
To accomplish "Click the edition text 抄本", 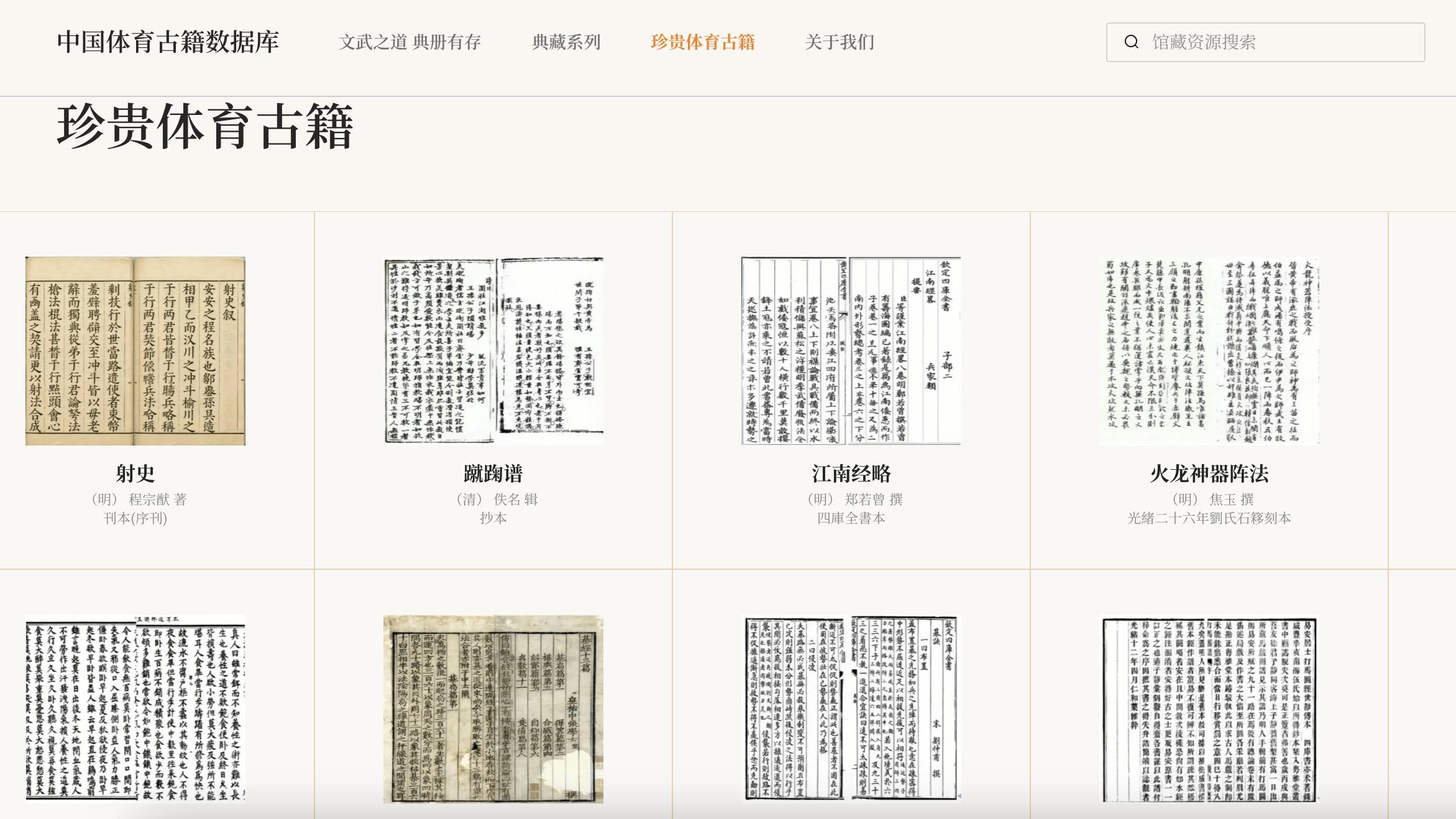I will [493, 518].
